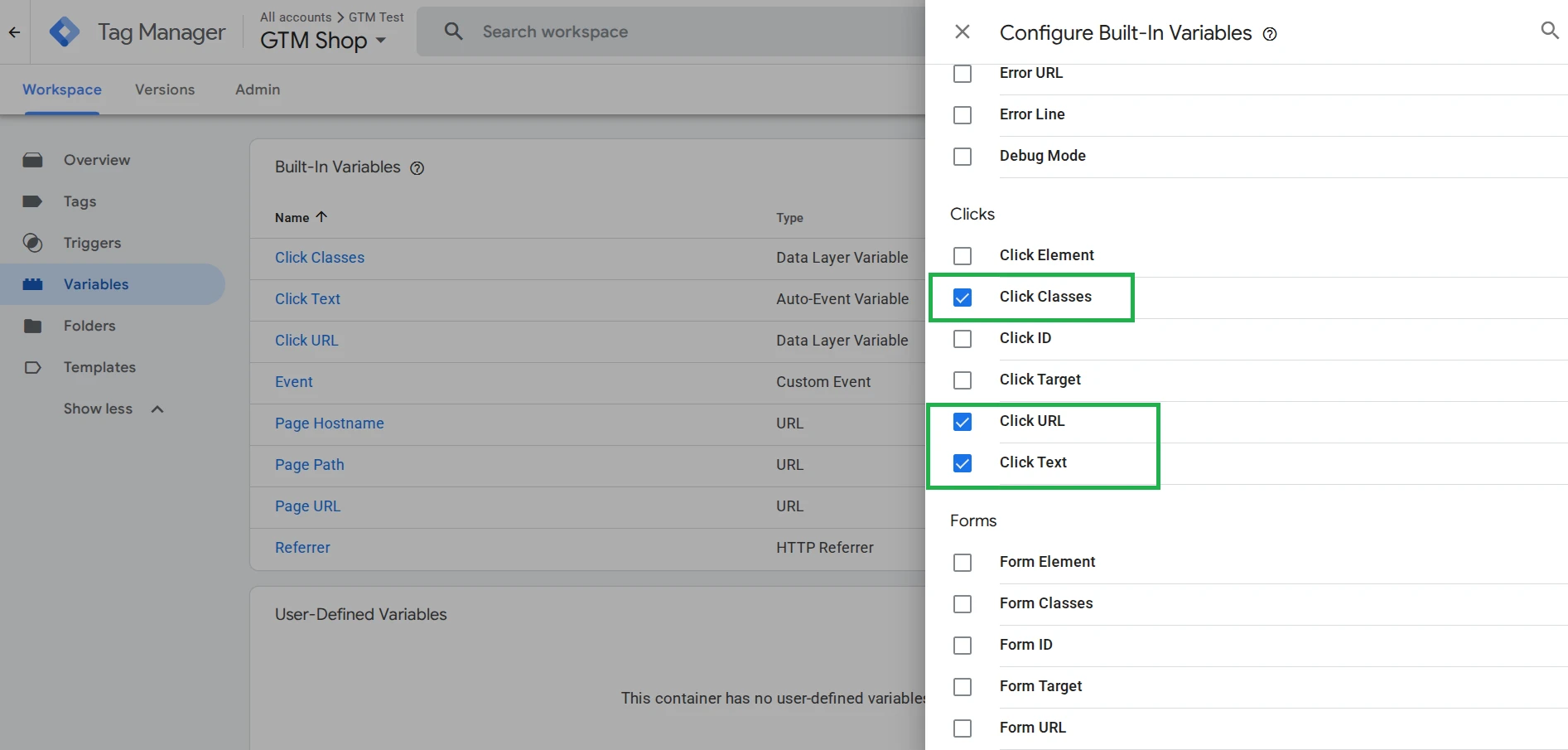Viewport: 1568px width, 750px height.
Task: Enable the Form Classes checkbox
Action: (963, 604)
